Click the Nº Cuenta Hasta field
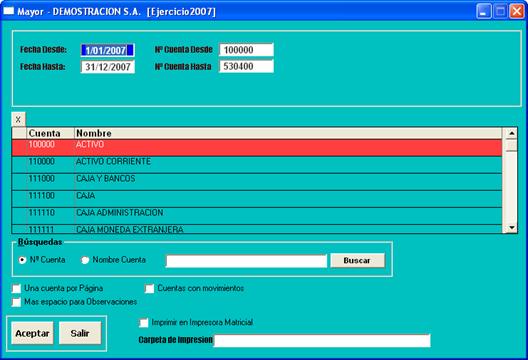Viewport: 528px width, 360px height. click(246, 66)
